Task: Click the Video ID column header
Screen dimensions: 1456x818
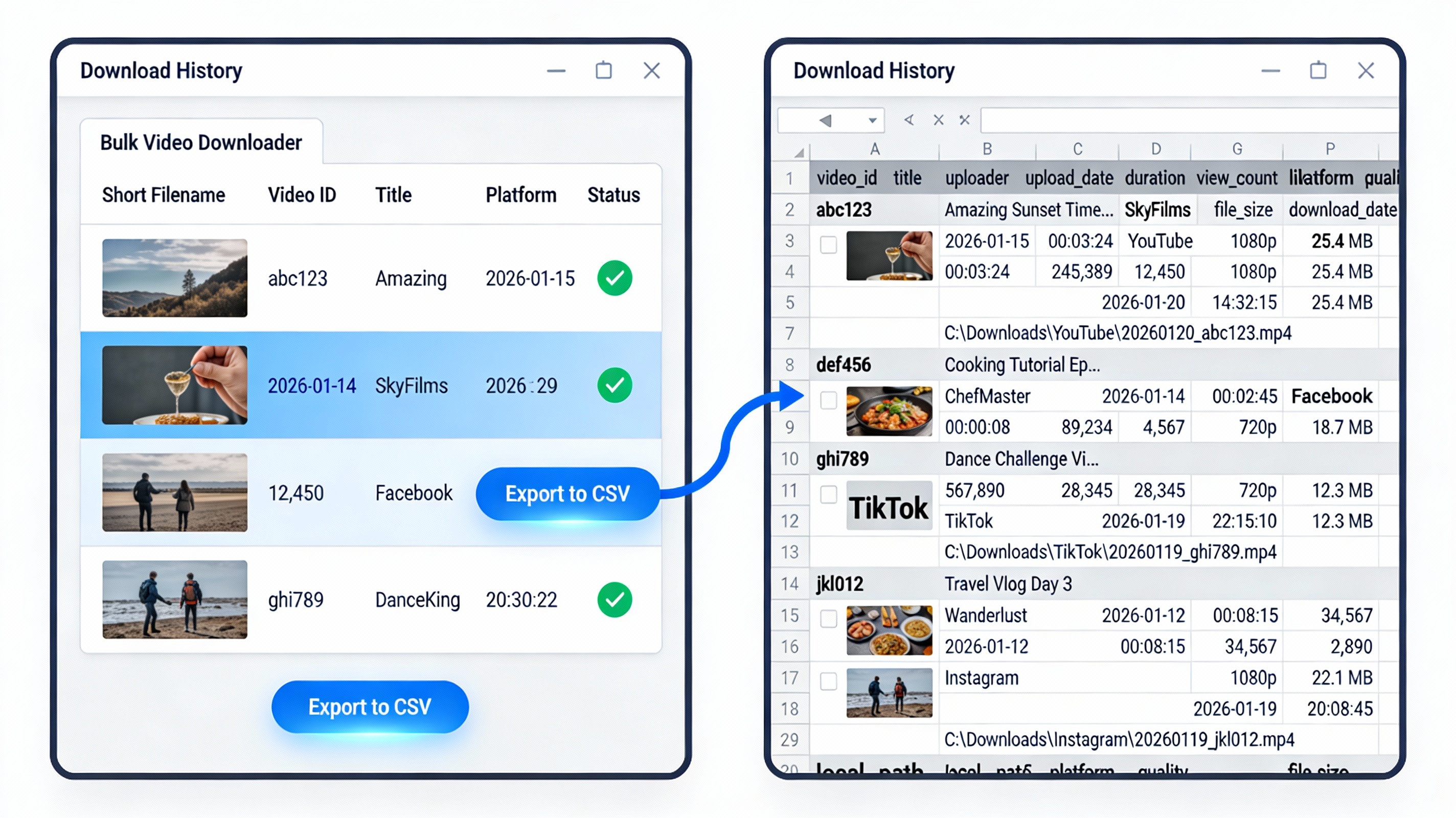Action: pos(302,195)
